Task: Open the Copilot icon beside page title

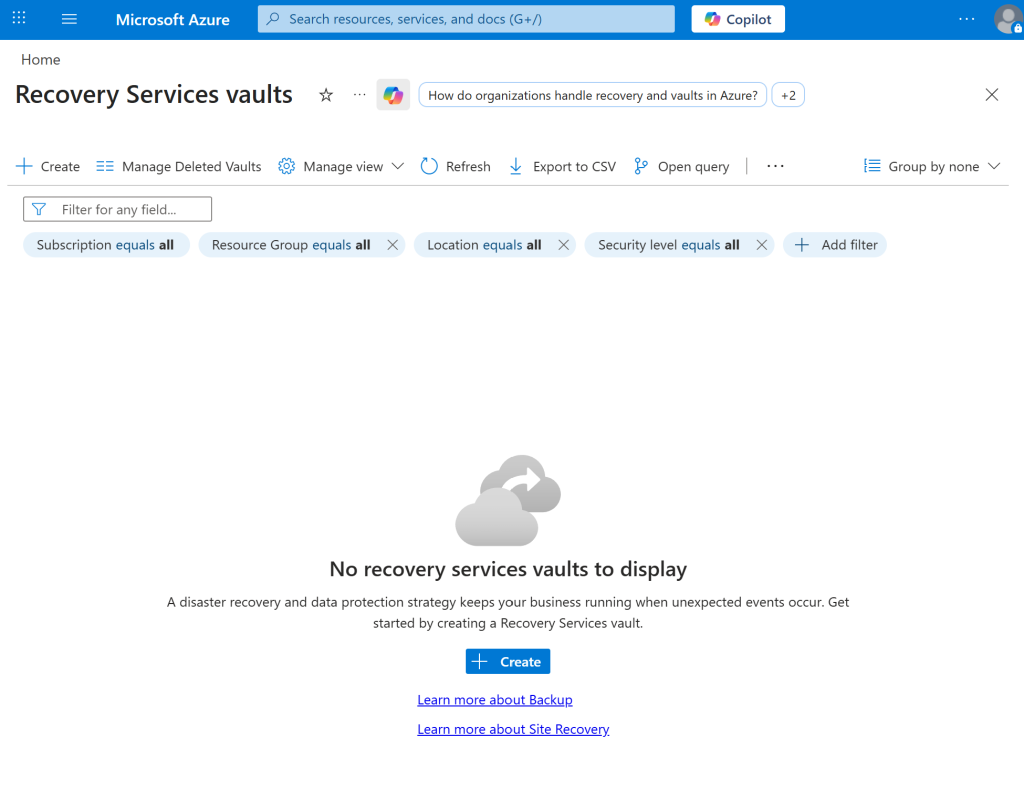Action: (393, 95)
